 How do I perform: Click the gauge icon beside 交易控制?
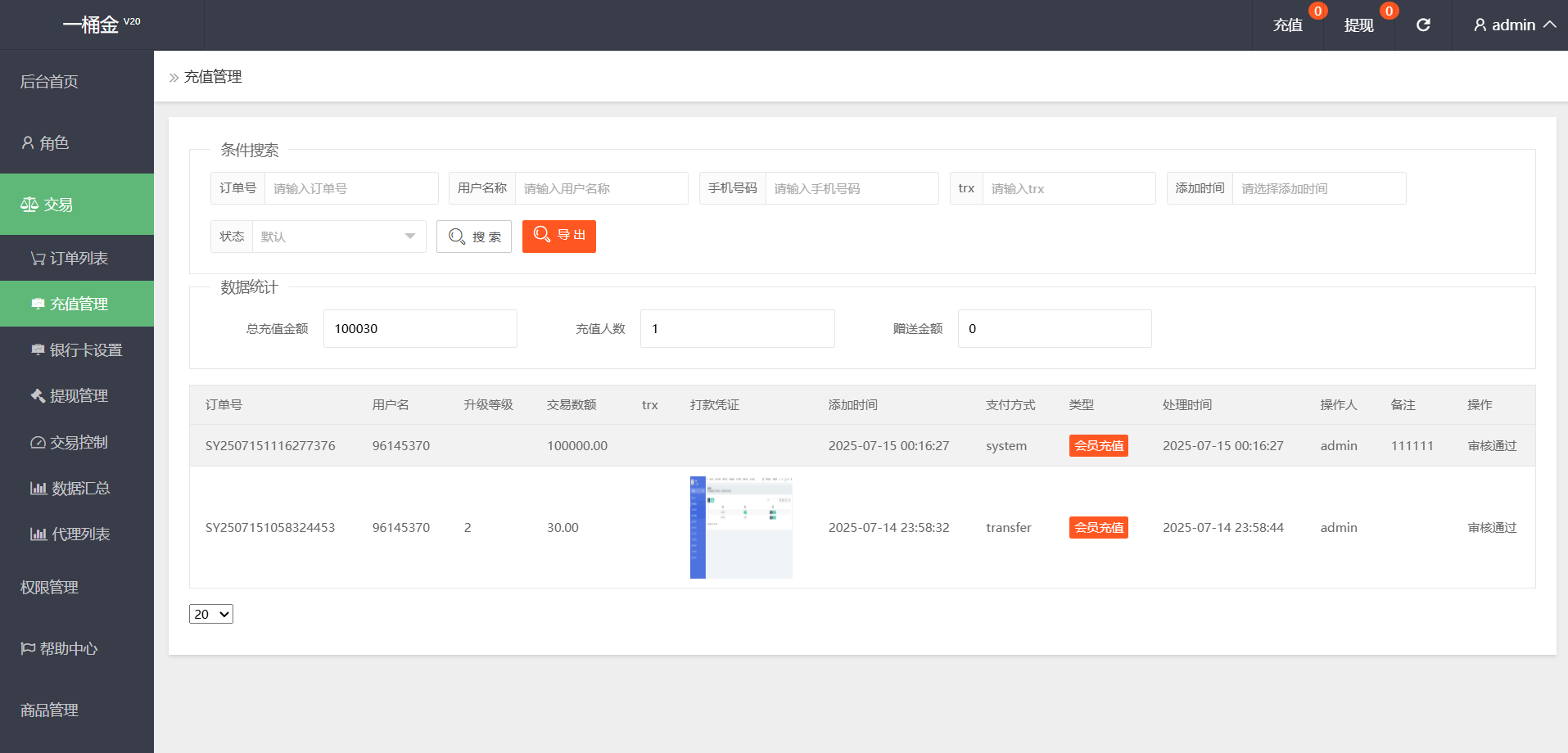[x=38, y=442]
